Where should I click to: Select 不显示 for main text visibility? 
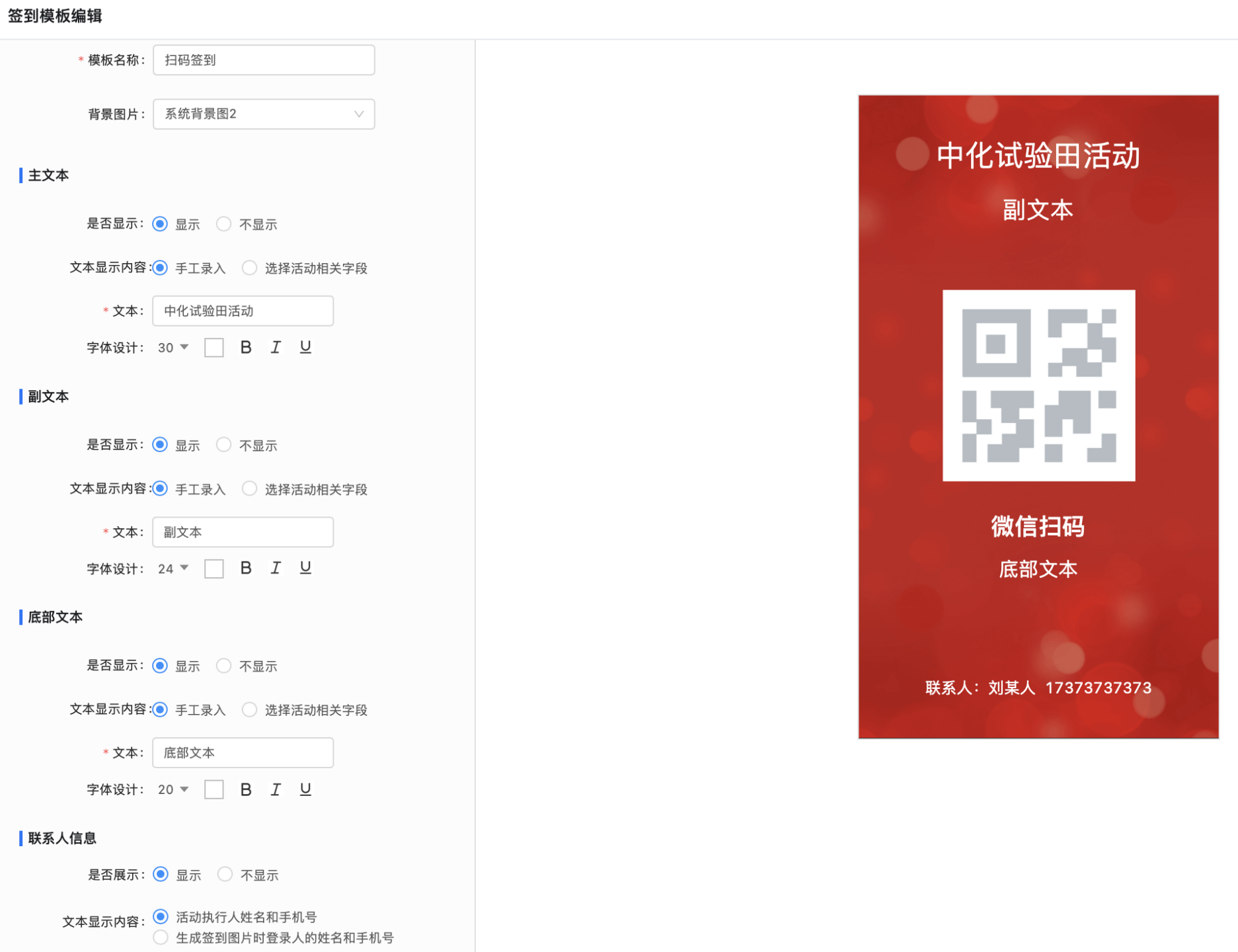click(x=224, y=224)
